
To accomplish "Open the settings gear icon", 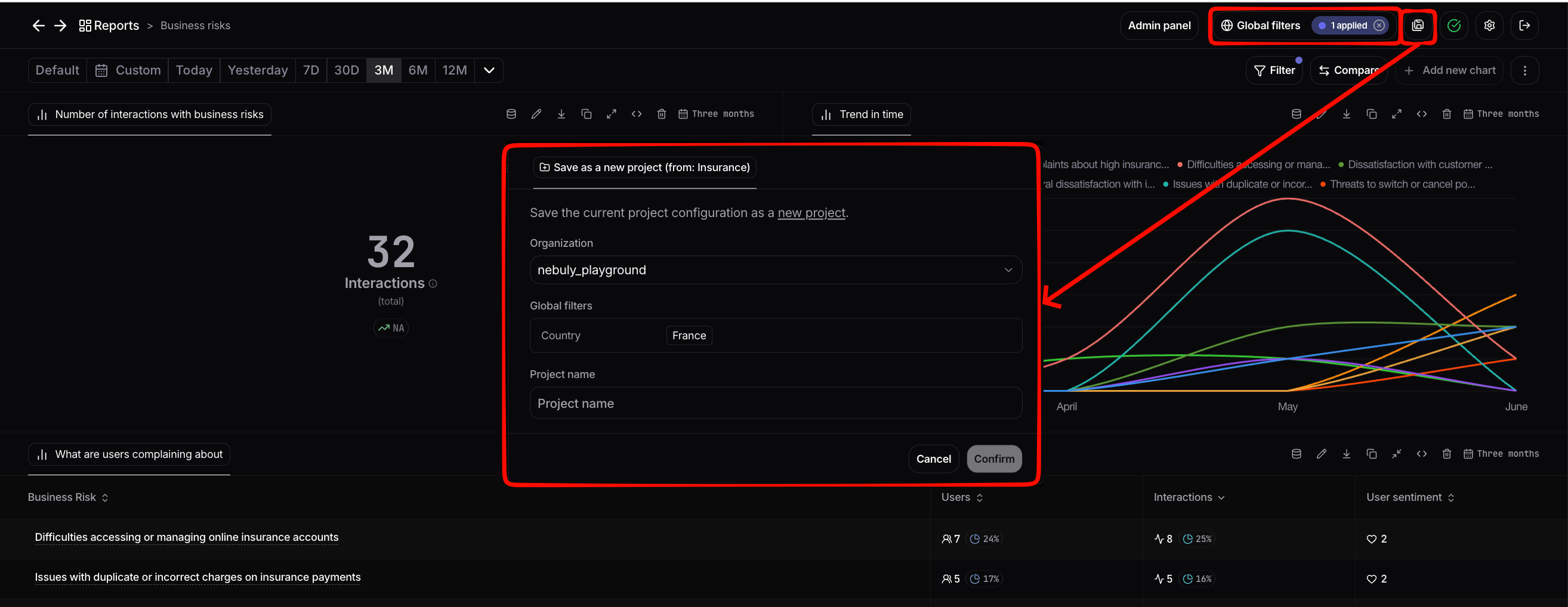I will [x=1489, y=26].
